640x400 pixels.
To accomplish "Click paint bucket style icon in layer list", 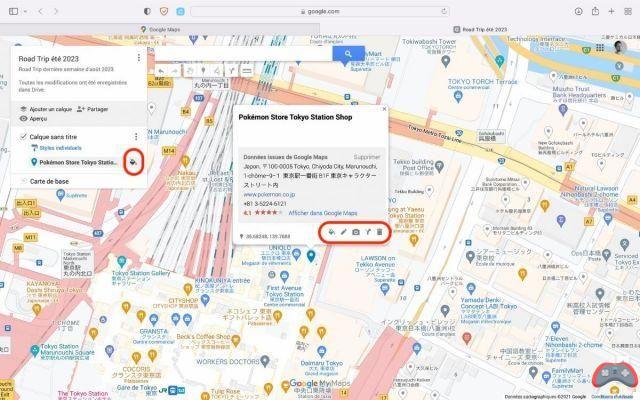I will (133, 162).
